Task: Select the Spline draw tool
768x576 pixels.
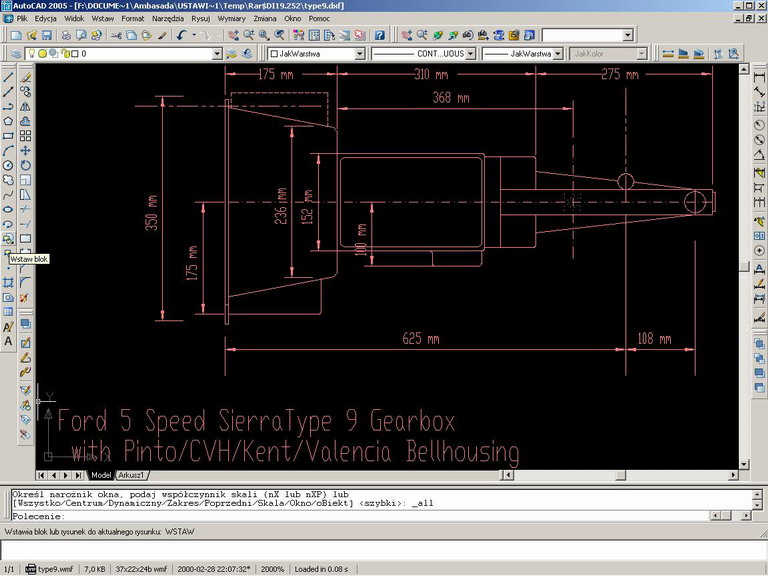Action: 8,194
